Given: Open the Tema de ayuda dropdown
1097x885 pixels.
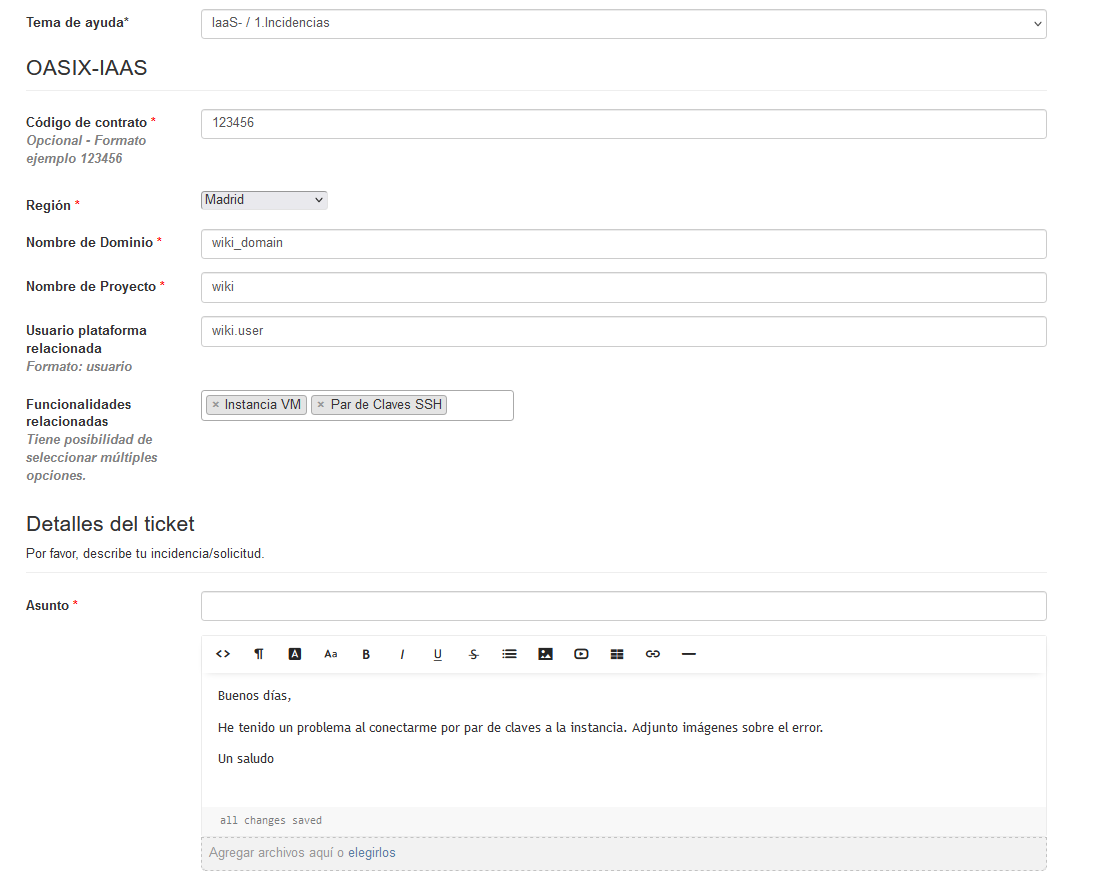Looking at the screenshot, I should click(x=623, y=23).
